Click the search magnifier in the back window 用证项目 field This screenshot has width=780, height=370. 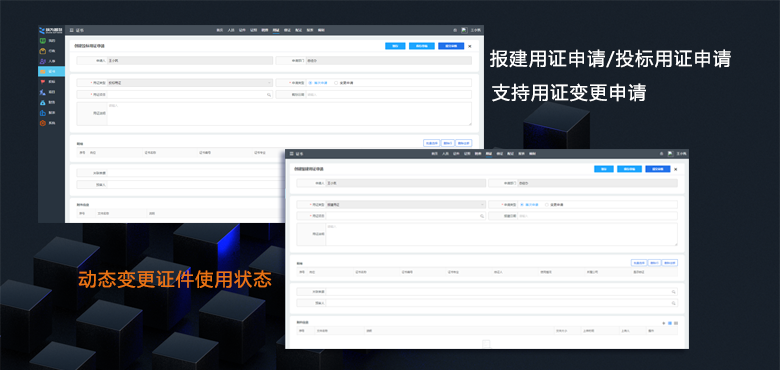269,94
